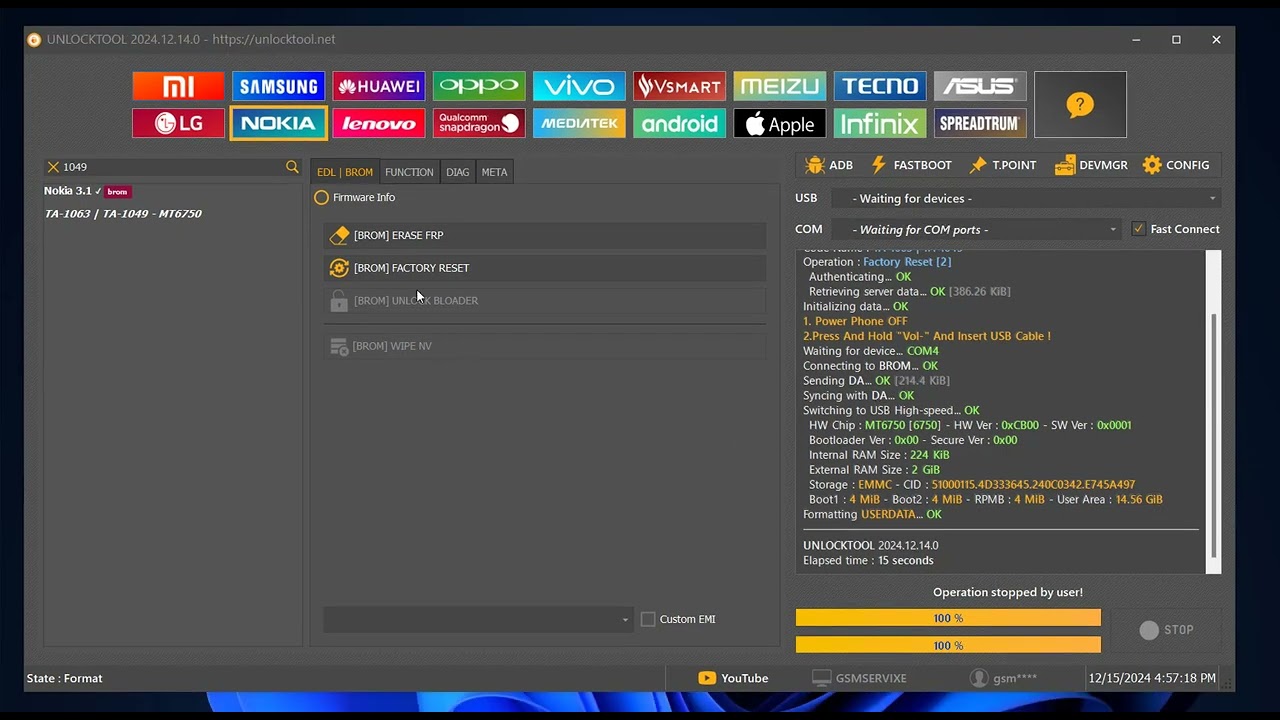Click the lower 100 % progress bar
Image resolution: width=1280 pixels, height=720 pixels.
[948, 645]
